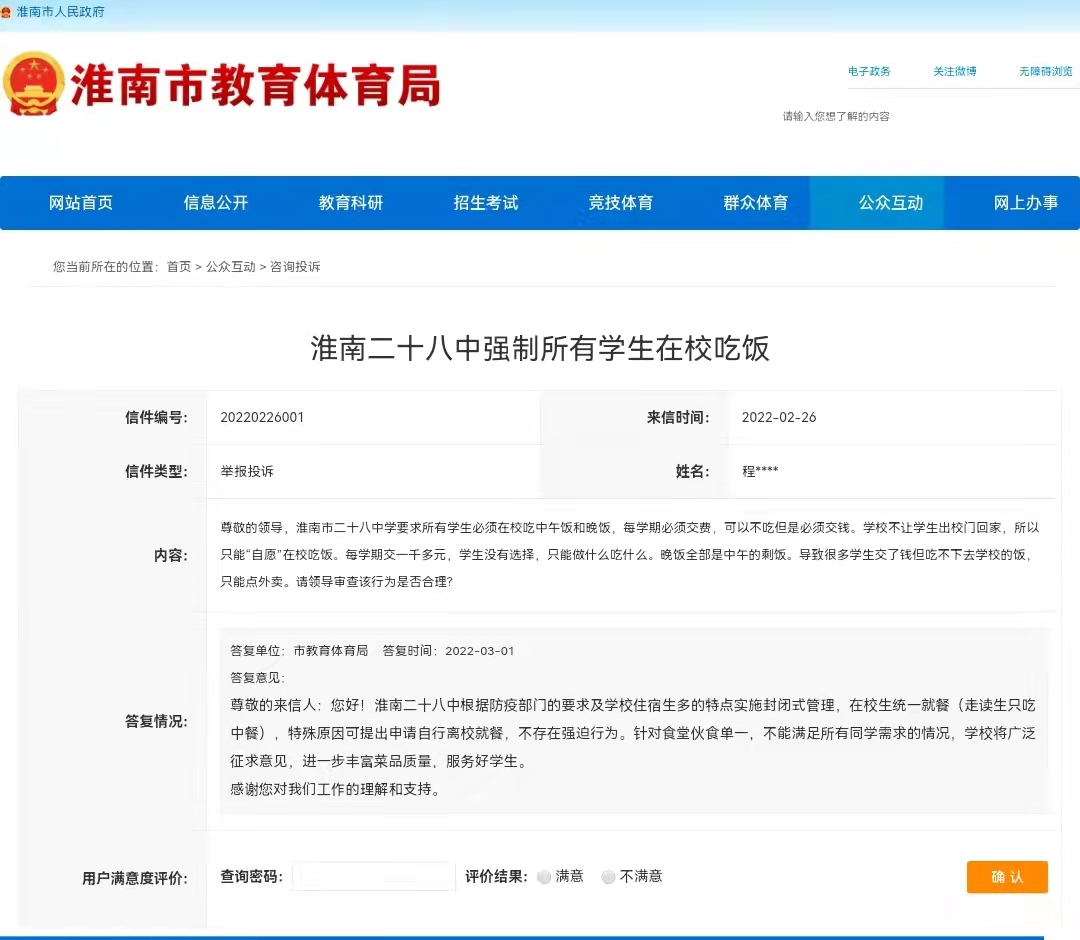
Task: Open the 教育科研 navigation tab
Action: pos(351,203)
